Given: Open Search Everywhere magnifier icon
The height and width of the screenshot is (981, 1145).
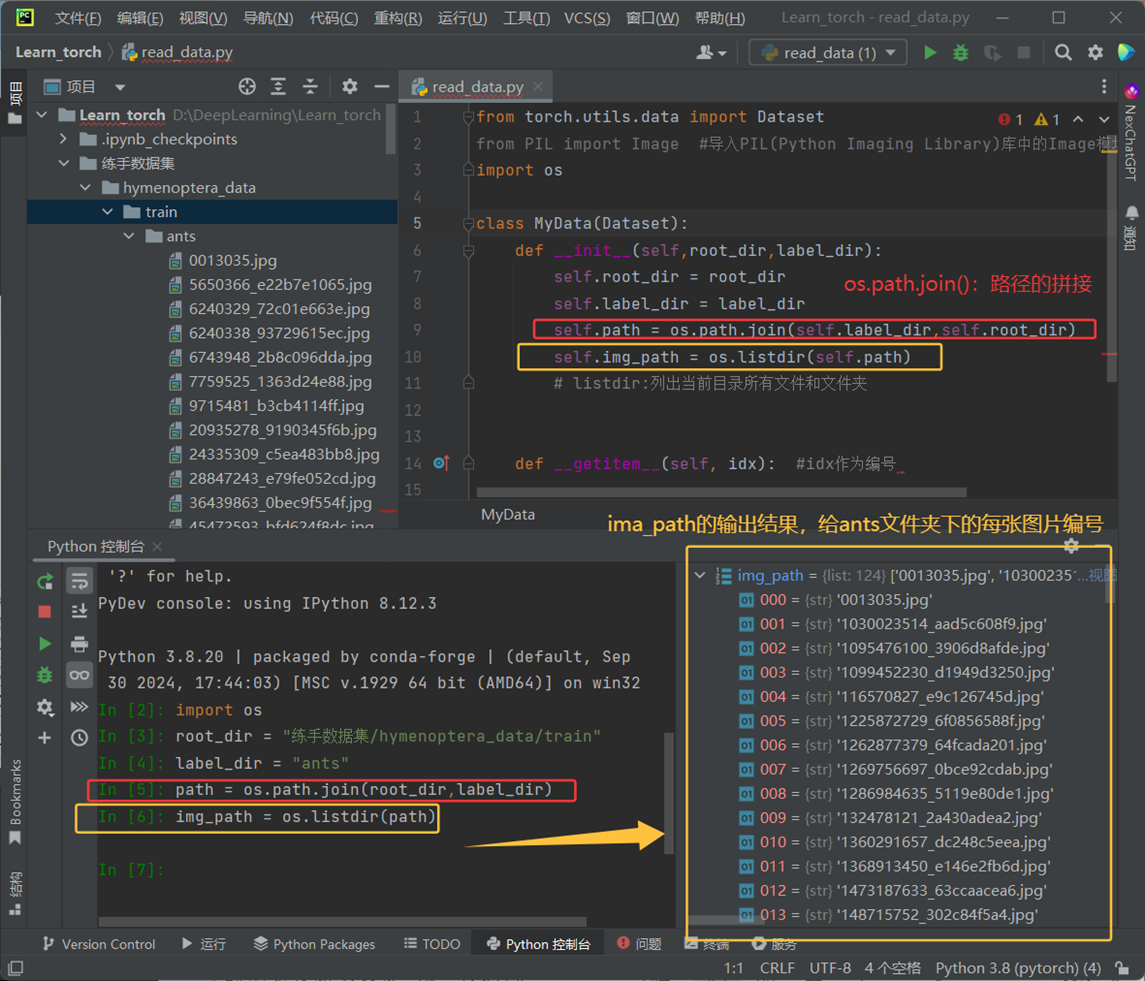Looking at the screenshot, I should click(x=1063, y=53).
